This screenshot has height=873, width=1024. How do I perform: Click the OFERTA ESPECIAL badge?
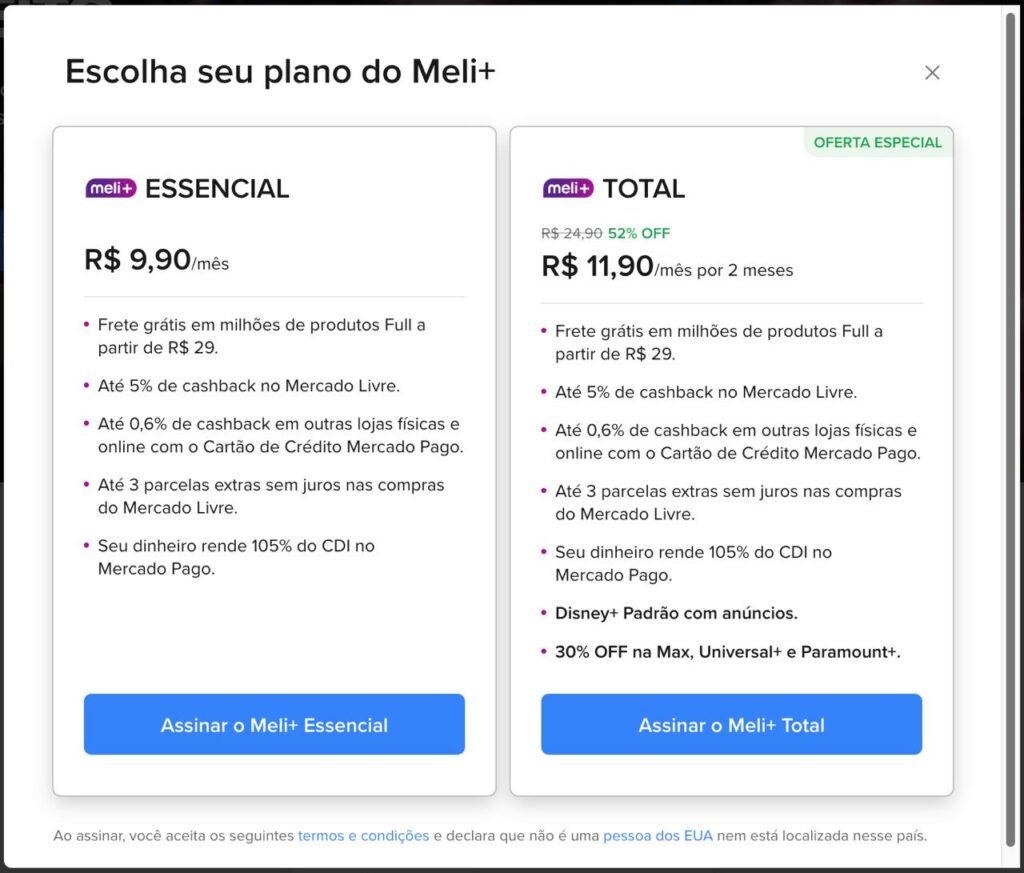tap(877, 143)
